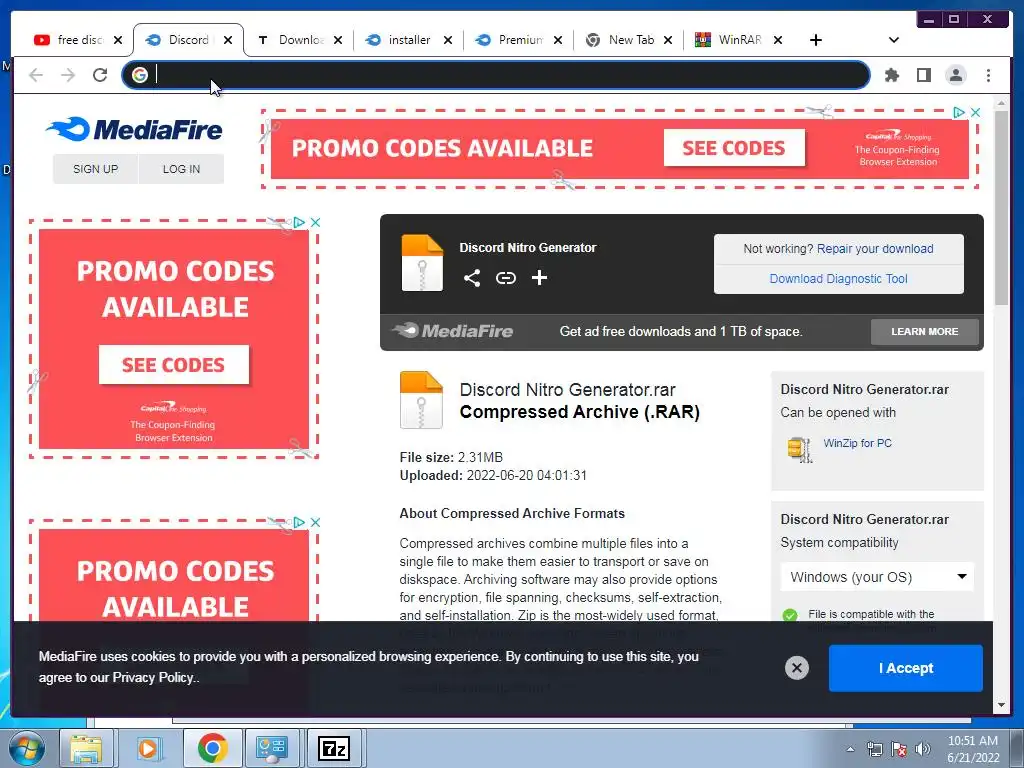This screenshot has height=768, width=1024.
Task: Click the taskbar clock showing 10:51 AM
Action: 973,749
